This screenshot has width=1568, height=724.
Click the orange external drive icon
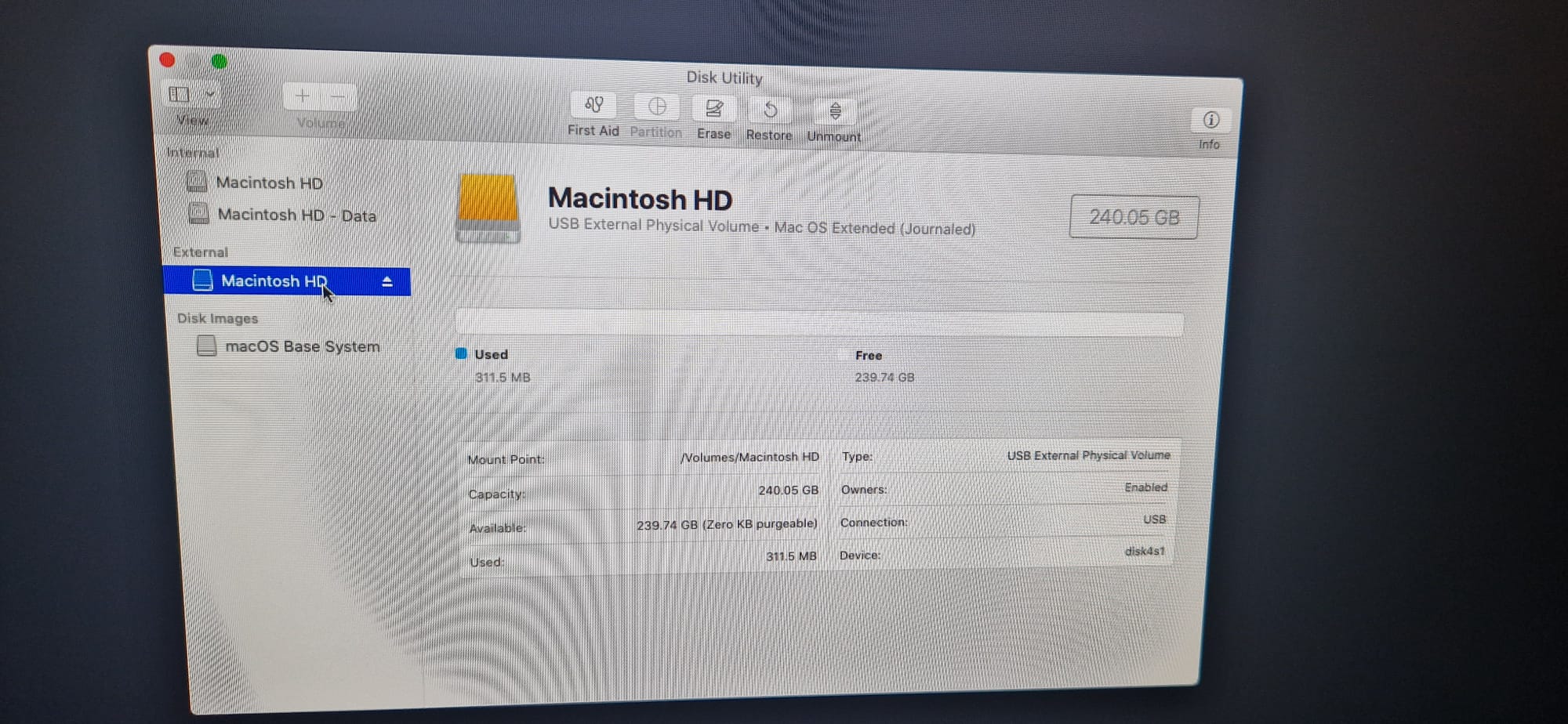(488, 209)
